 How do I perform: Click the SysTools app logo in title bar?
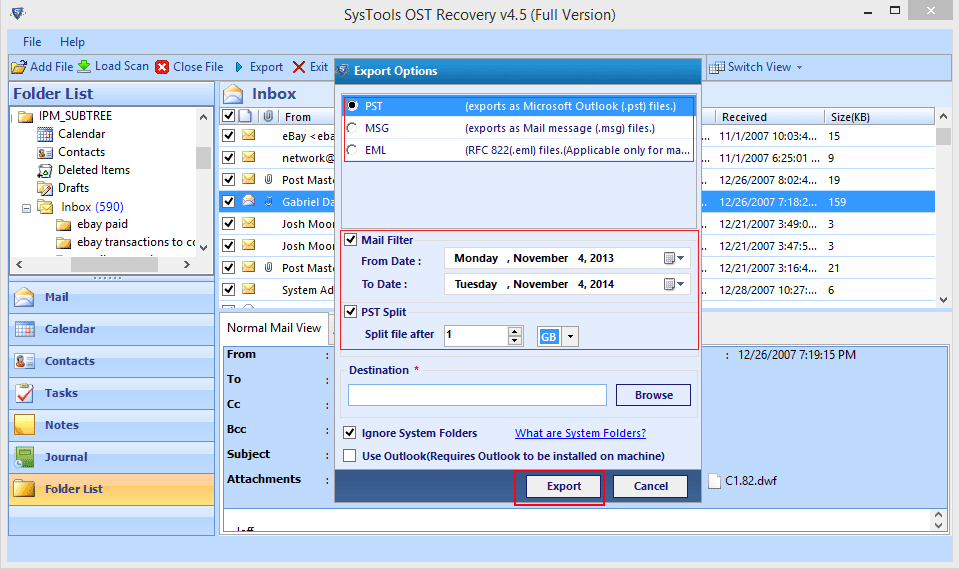(x=18, y=12)
